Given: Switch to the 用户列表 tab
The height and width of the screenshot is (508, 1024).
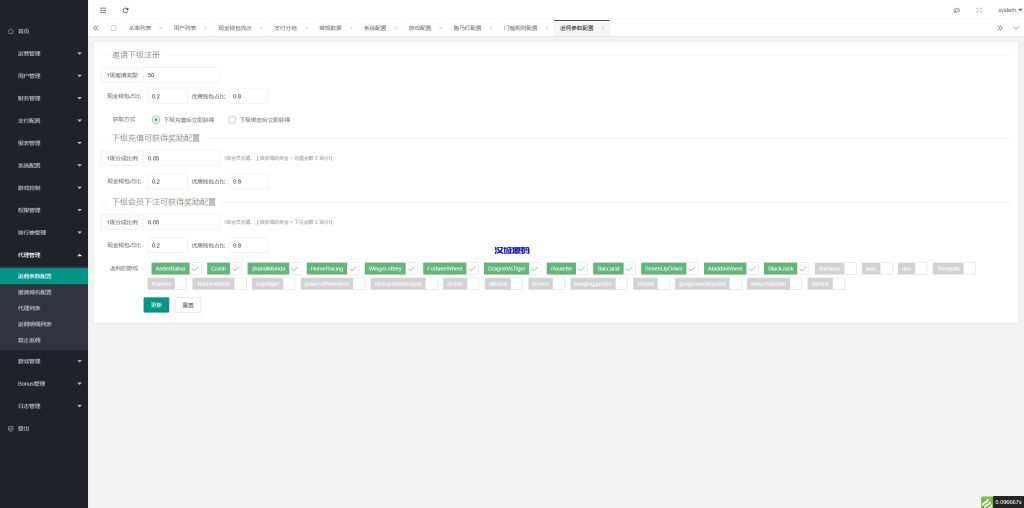Looking at the screenshot, I should pos(185,28).
